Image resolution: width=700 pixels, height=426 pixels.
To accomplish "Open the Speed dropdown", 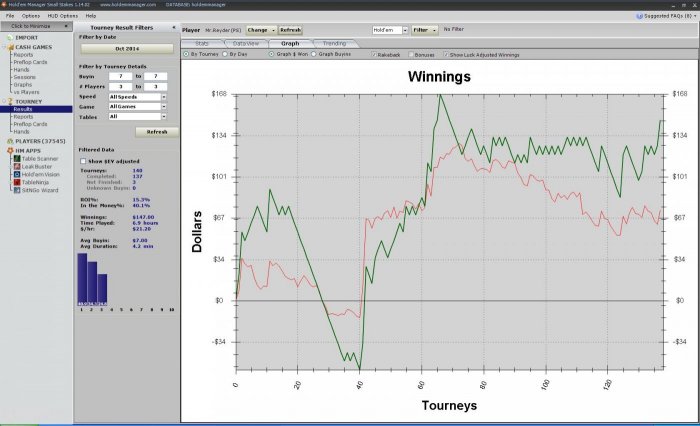I will 164,97.
